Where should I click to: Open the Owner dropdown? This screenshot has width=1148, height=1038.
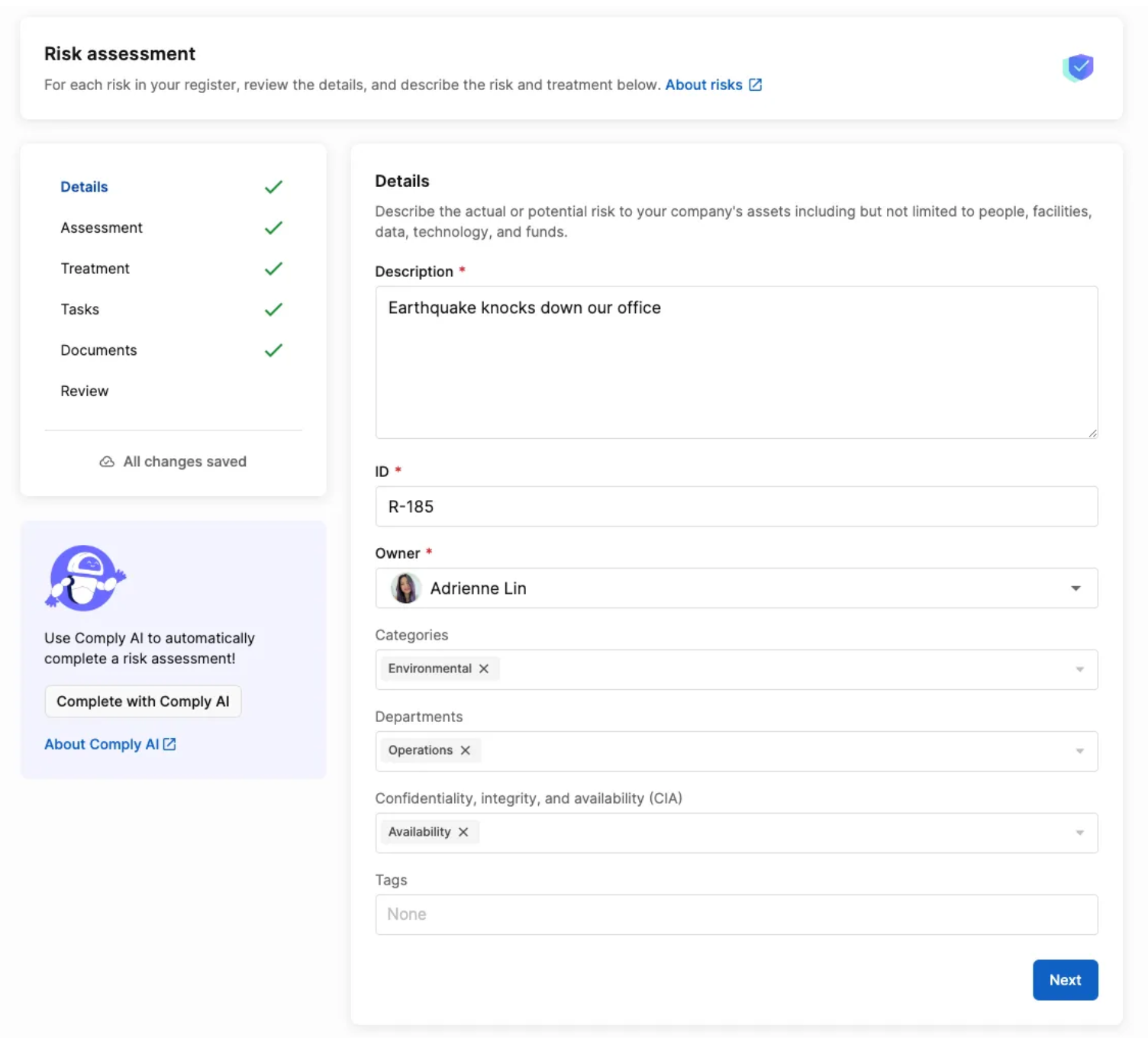[x=1075, y=588]
